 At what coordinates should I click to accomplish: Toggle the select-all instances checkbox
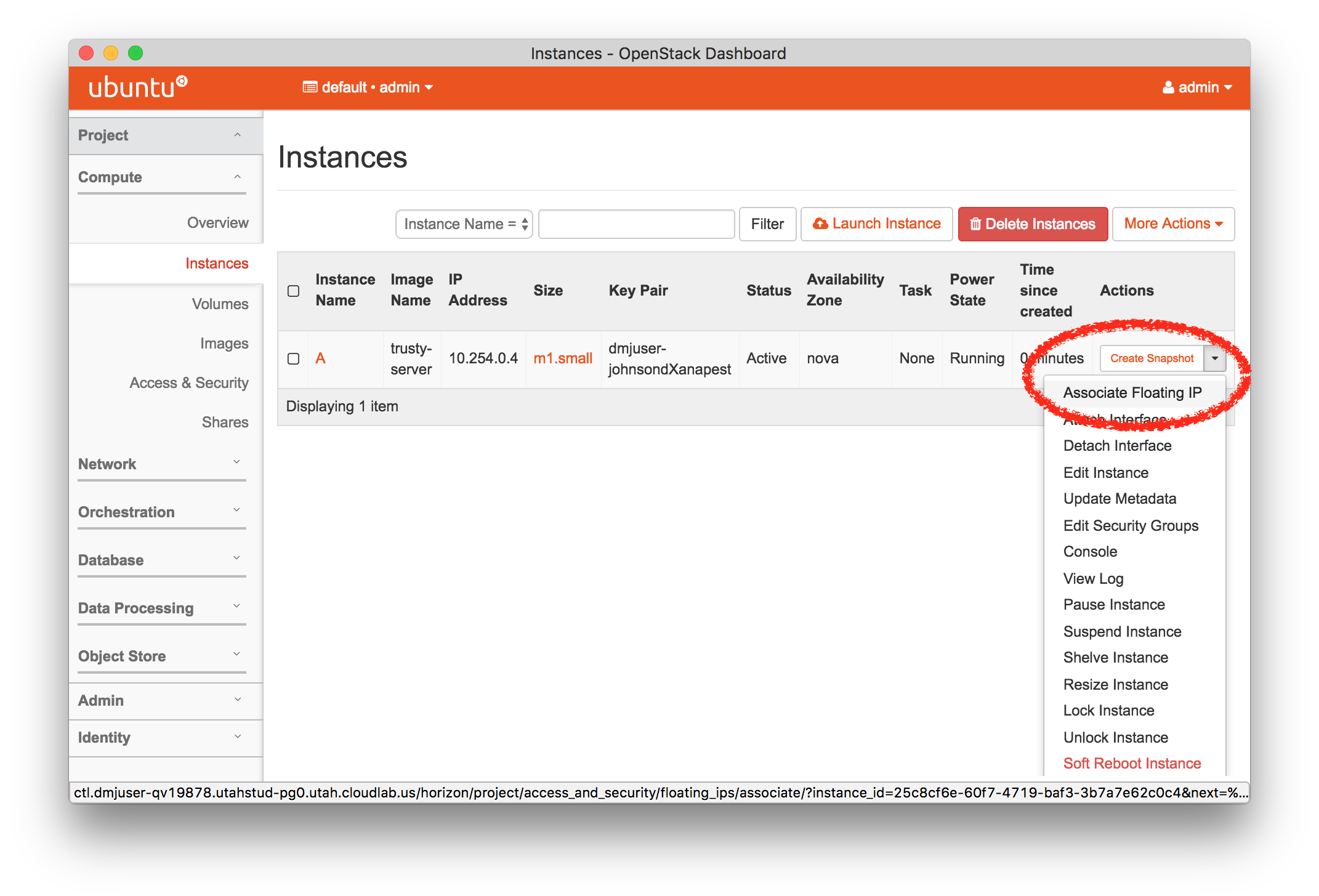(x=294, y=291)
